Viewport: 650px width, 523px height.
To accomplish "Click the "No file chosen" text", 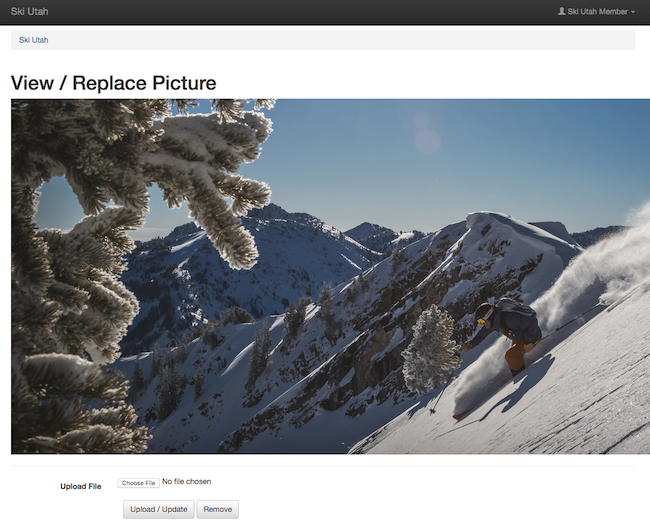I will pyautogui.click(x=186, y=482).
